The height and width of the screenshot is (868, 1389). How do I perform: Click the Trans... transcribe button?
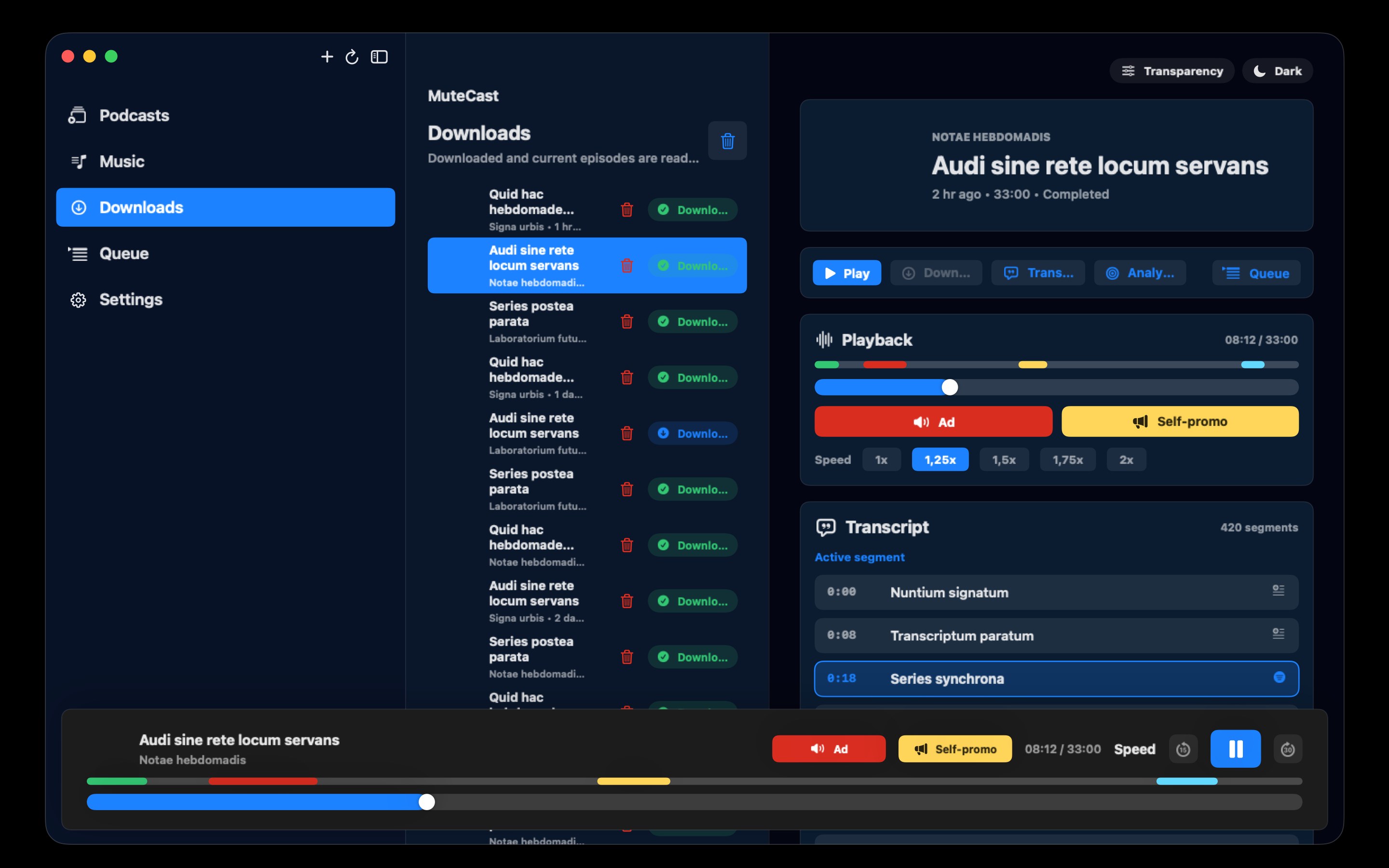pos(1038,272)
